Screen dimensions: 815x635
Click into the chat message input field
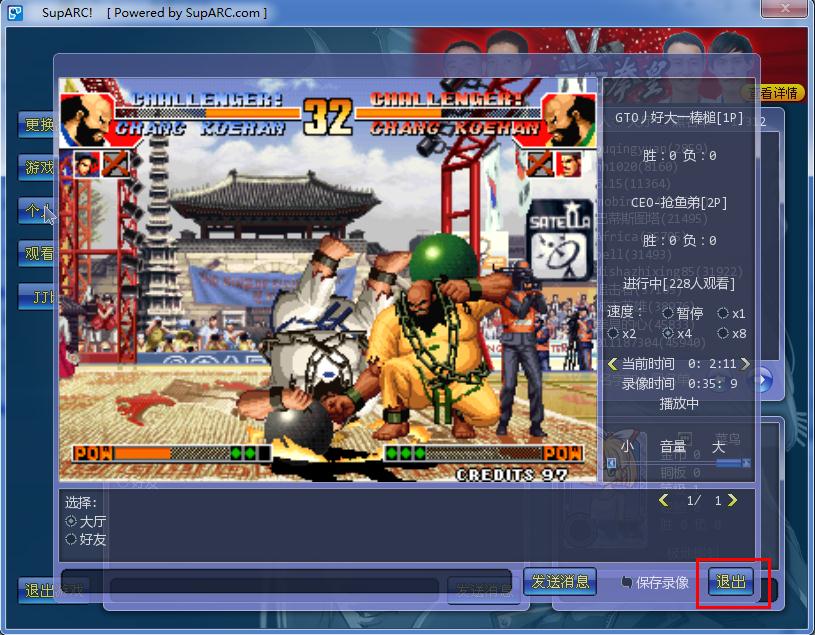click(x=286, y=581)
